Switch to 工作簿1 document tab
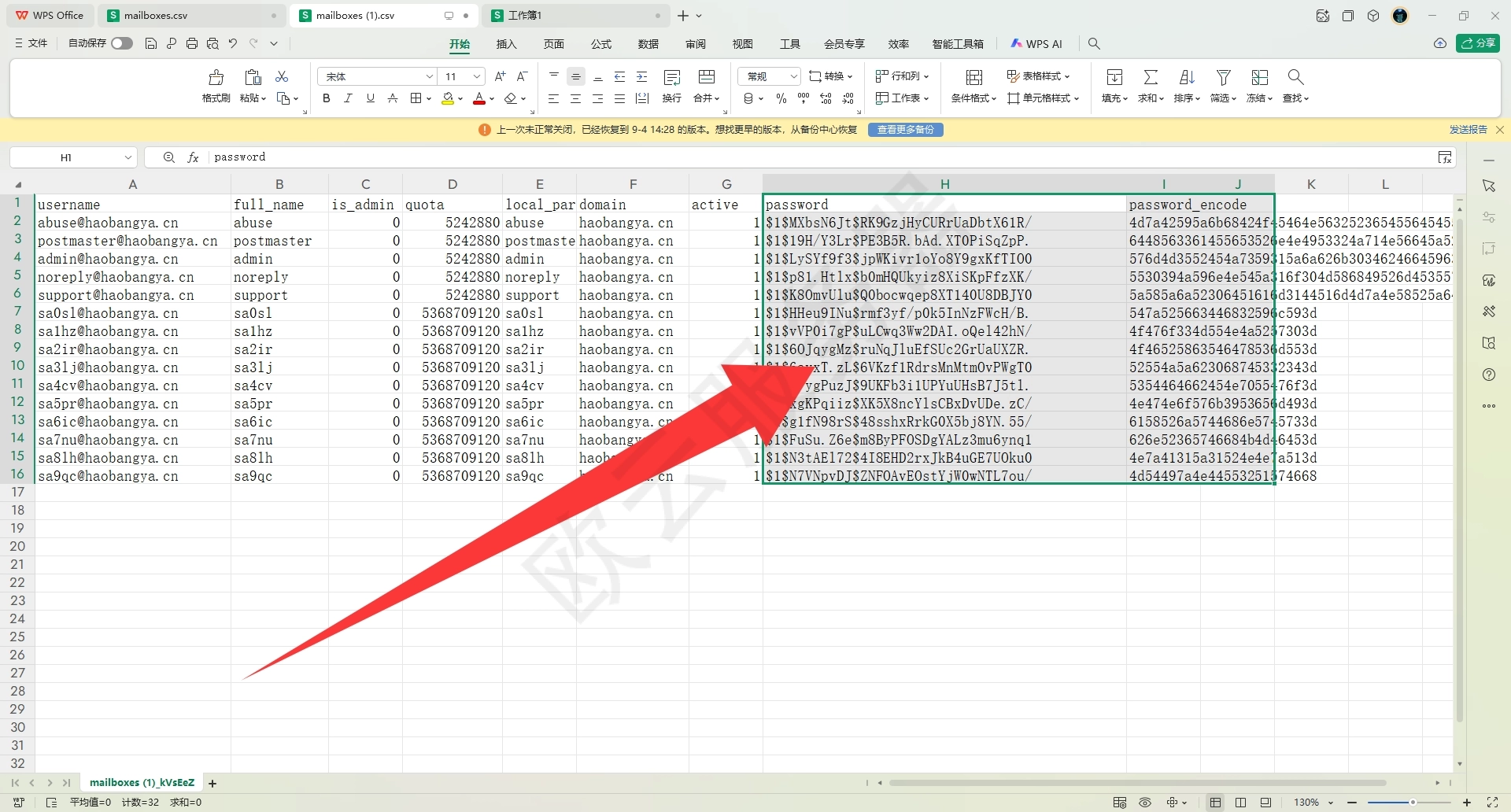This screenshot has height=812, width=1511. 576,15
